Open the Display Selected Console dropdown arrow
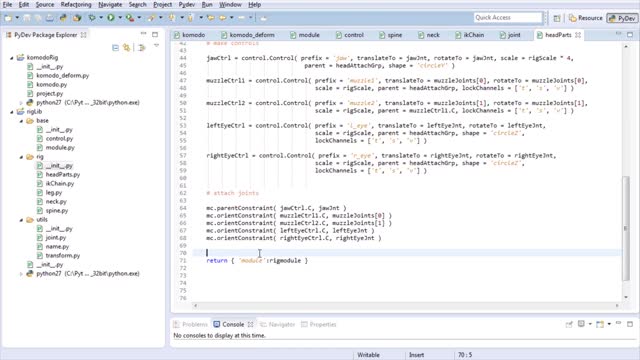 [x=590, y=324]
